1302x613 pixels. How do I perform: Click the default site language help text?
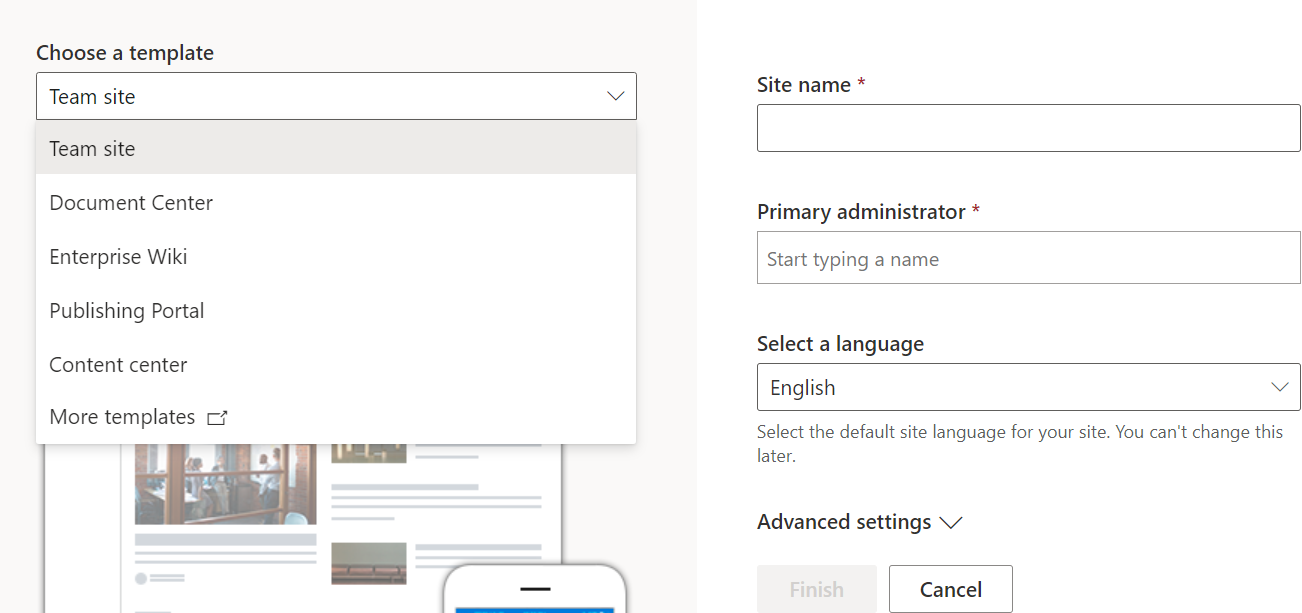(1020, 444)
